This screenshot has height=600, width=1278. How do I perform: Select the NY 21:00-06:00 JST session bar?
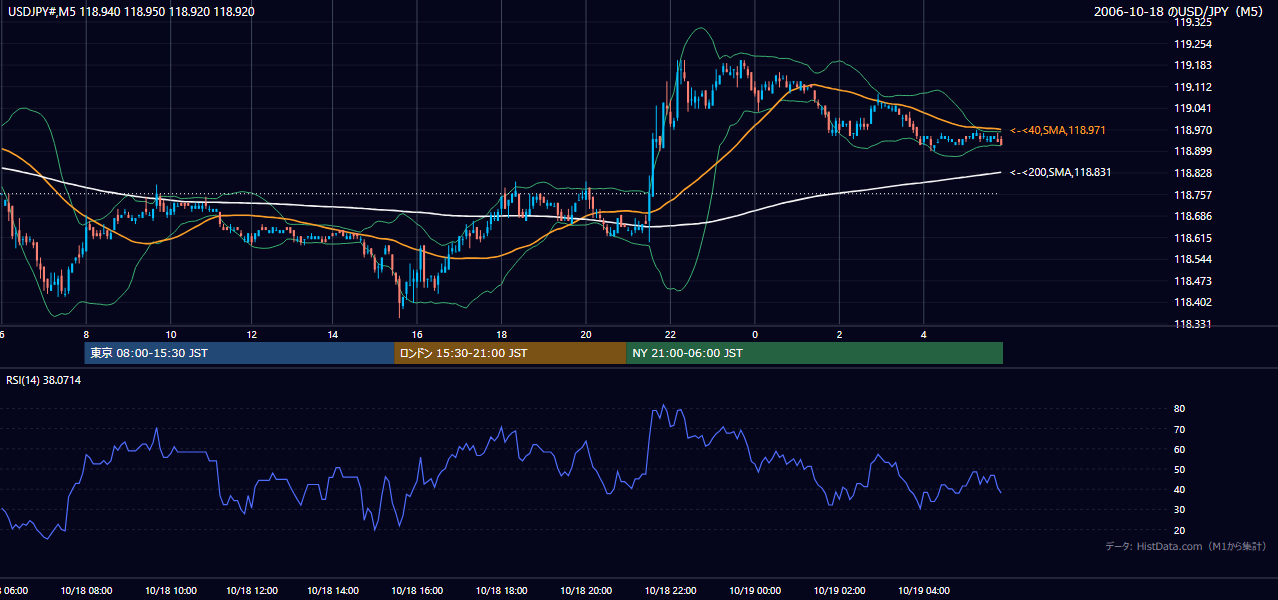coord(814,353)
